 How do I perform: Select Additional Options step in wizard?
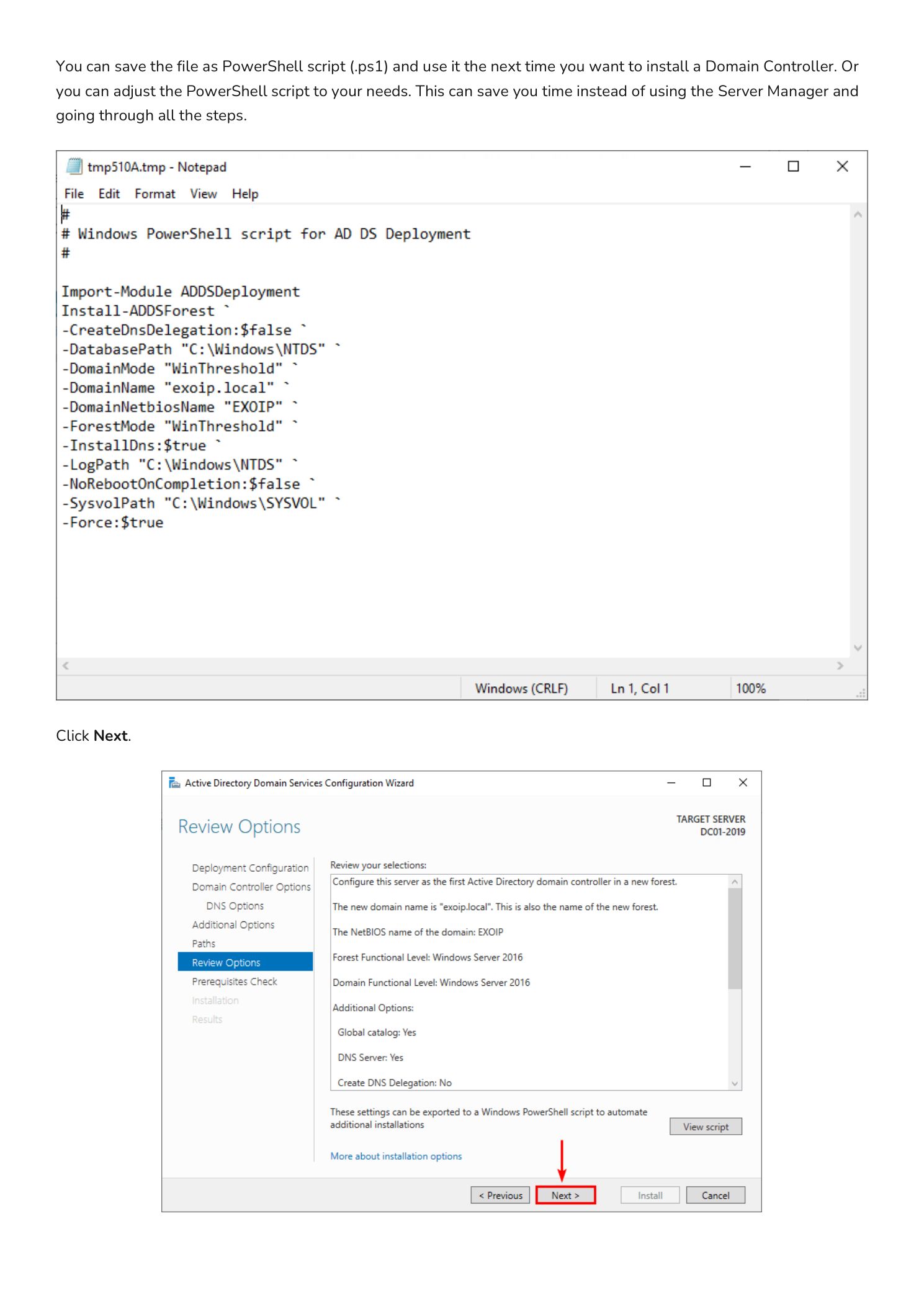(233, 924)
